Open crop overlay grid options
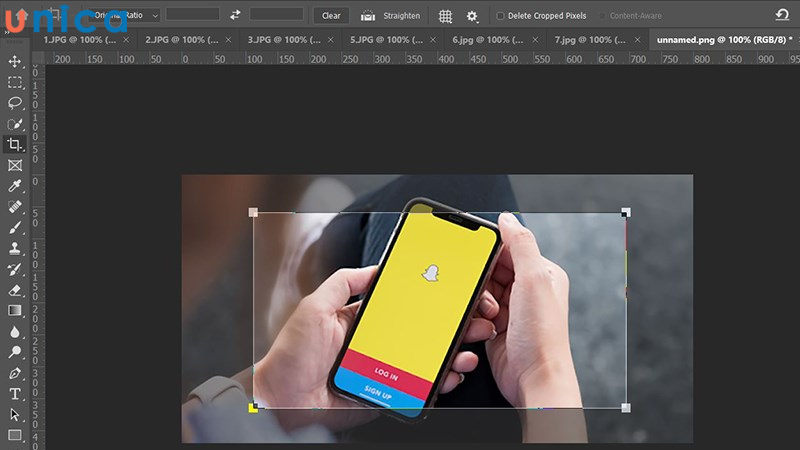Viewport: 800px width, 450px height. [x=445, y=16]
